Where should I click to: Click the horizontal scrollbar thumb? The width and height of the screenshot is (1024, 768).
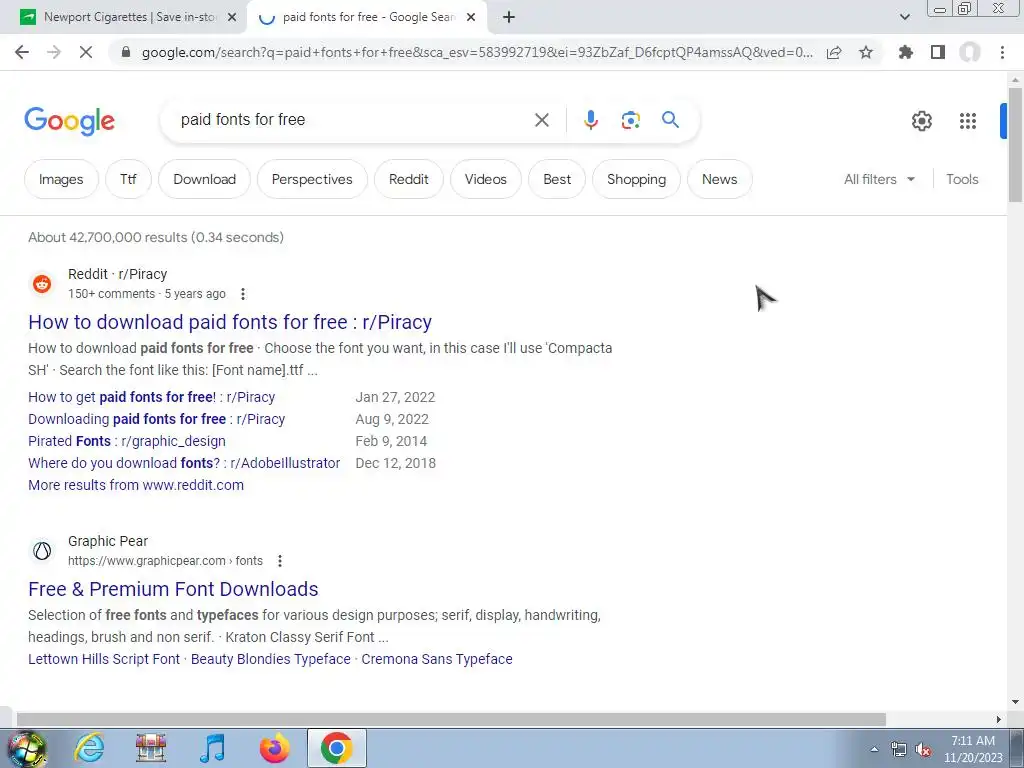[451, 720]
